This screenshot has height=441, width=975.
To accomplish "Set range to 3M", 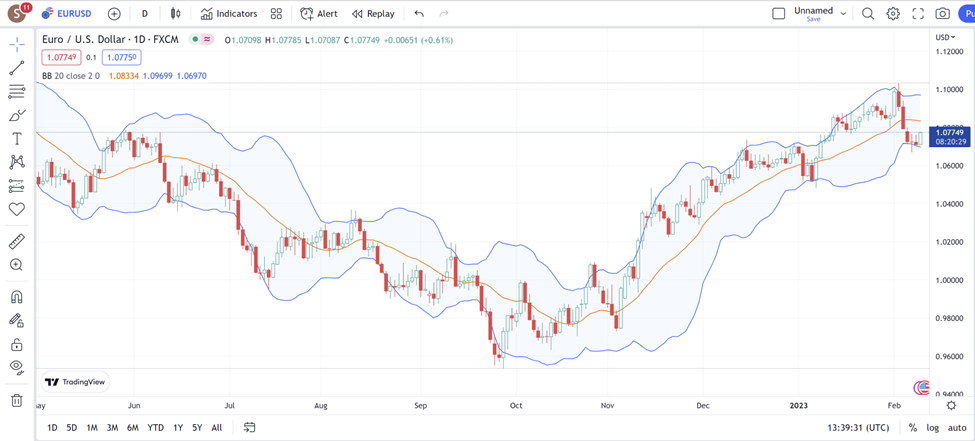I will pos(112,427).
